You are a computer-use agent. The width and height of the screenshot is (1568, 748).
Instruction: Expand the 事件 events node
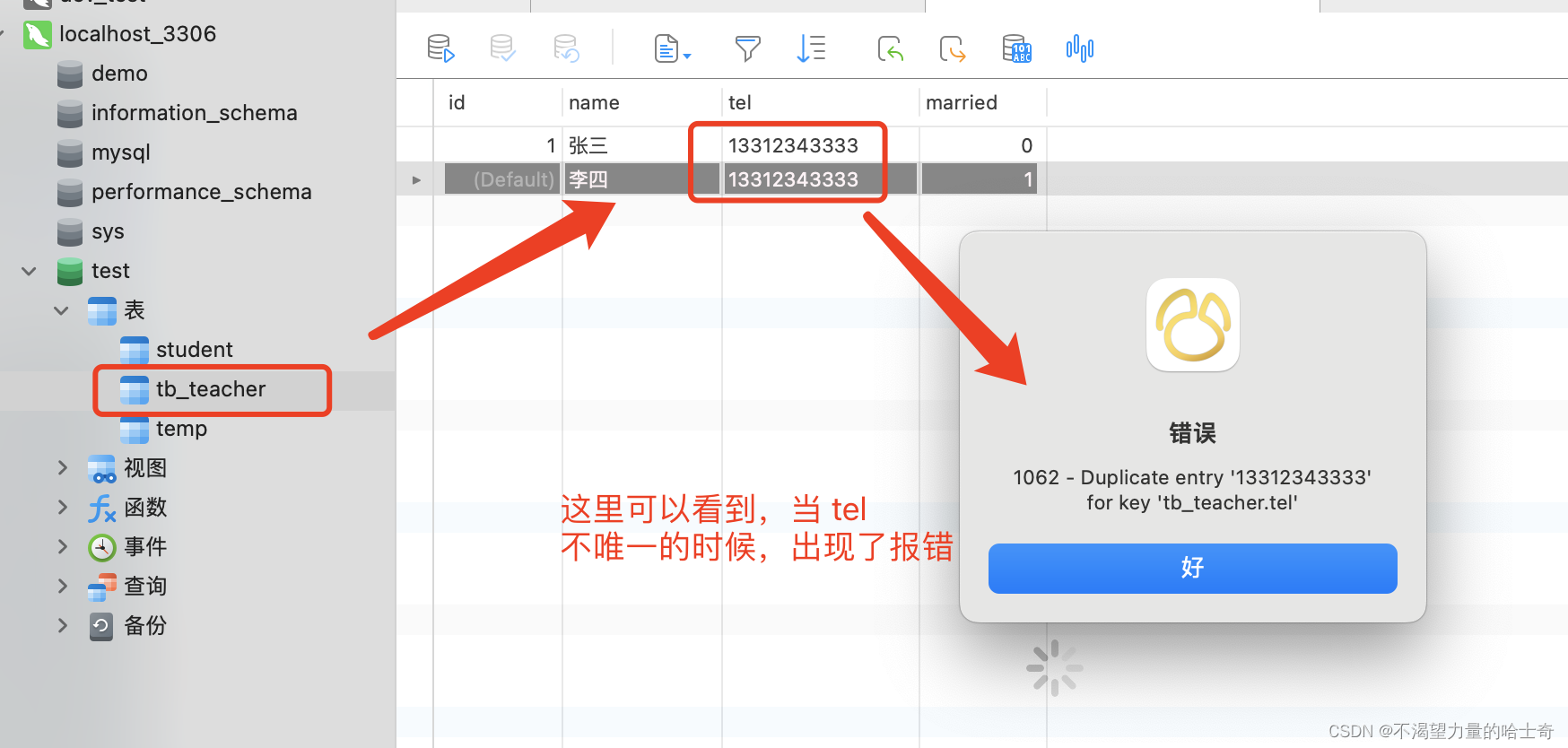(x=62, y=547)
